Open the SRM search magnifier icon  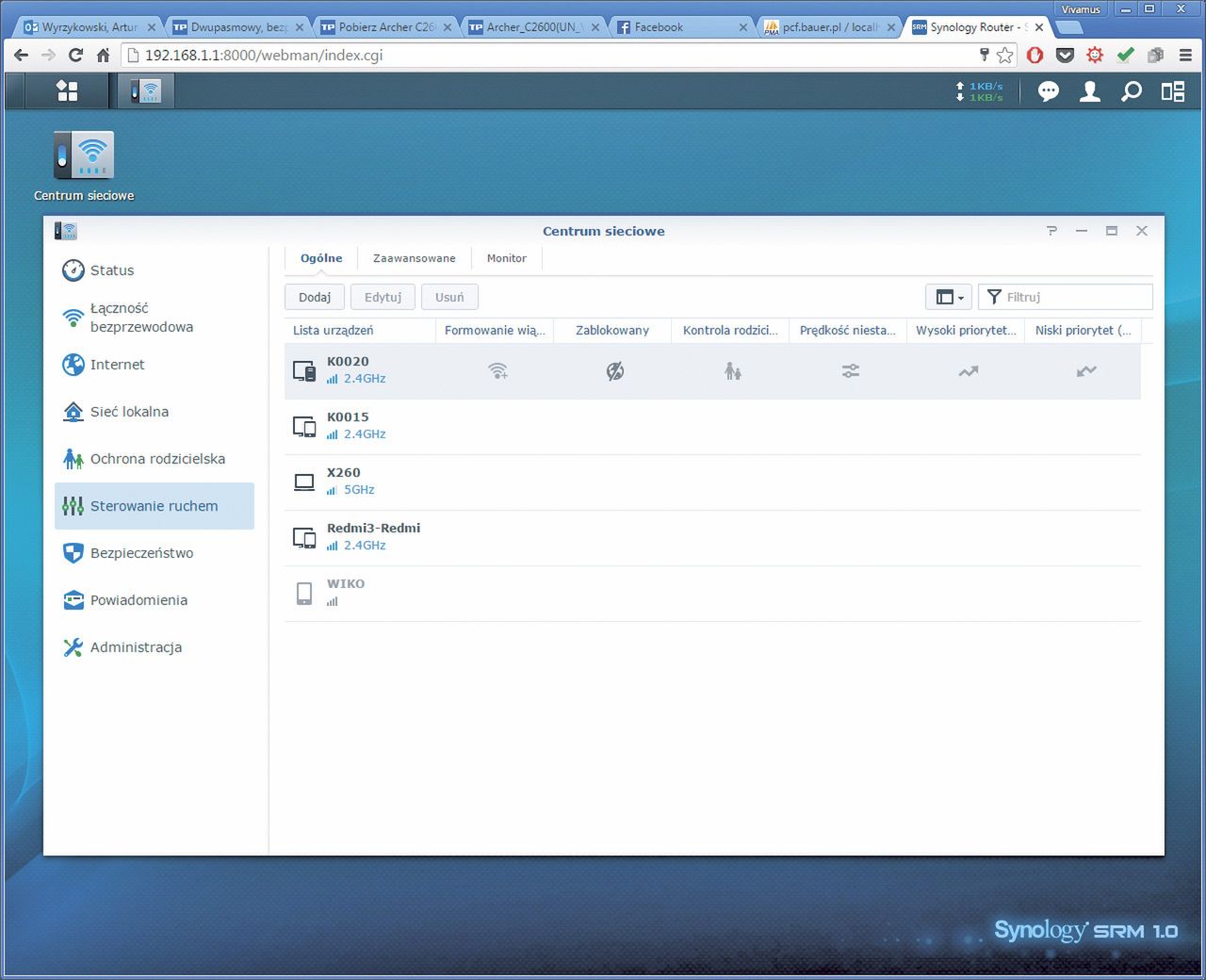pos(1132,91)
